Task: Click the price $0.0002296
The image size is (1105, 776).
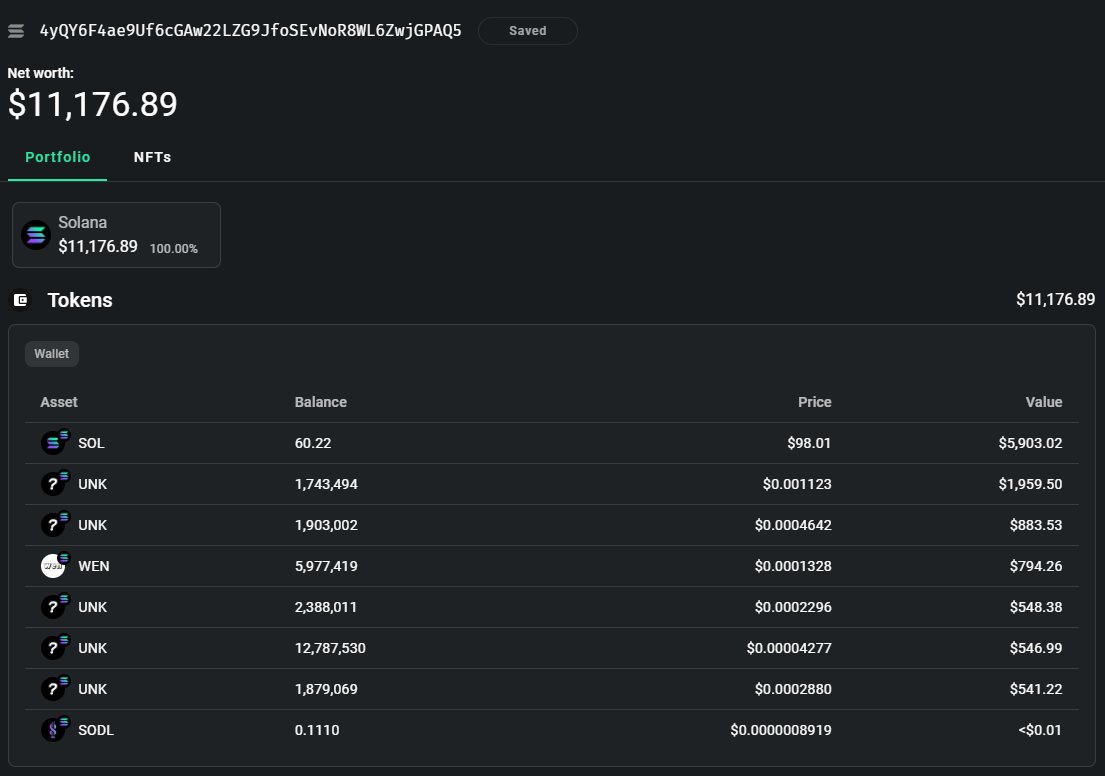Action: [x=793, y=607]
